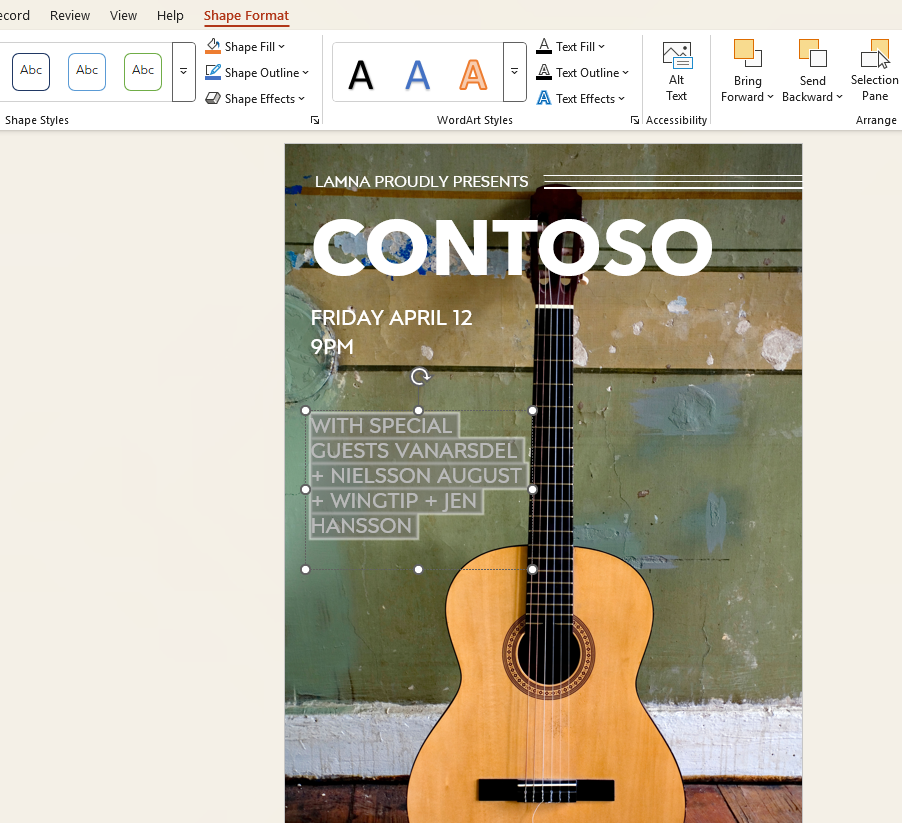
Task: Expand the Shape Styles gallery
Action: point(183,71)
